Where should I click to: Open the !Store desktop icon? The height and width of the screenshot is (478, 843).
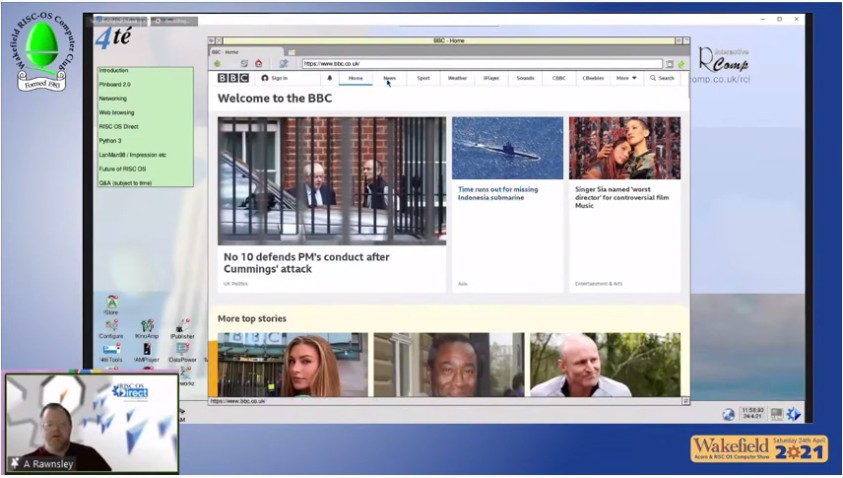pos(111,305)
